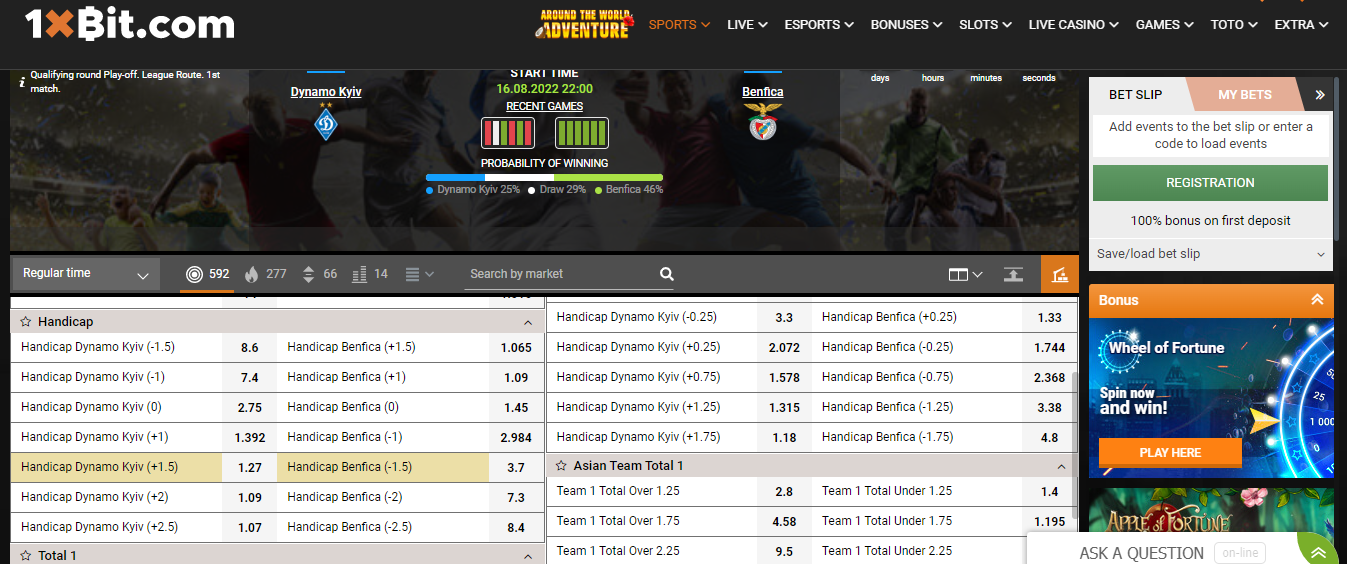1347x564 pixels.
Task: Select Handicap Benfica (-0.75) odds 2.368
Action: pyautogui.click(x=1050, y=378)
